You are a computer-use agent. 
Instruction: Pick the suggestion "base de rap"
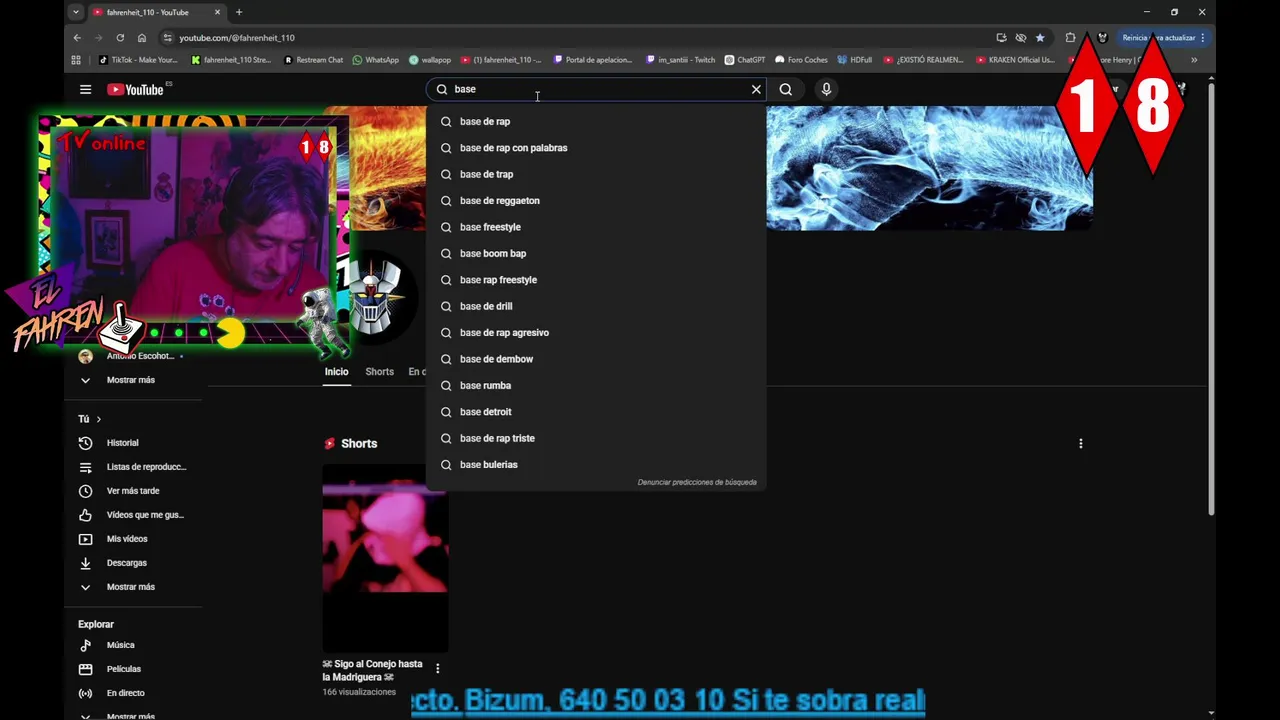click(596, 121)
